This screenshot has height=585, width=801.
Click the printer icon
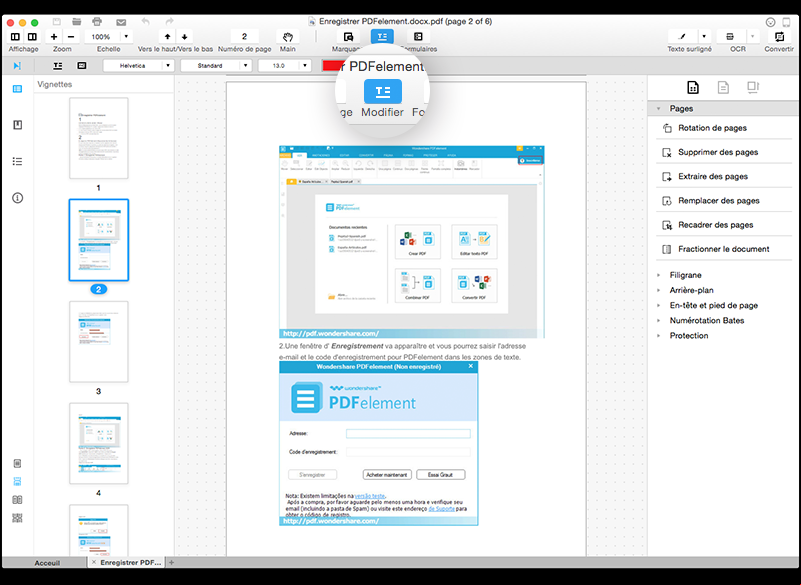coord(97,21)
